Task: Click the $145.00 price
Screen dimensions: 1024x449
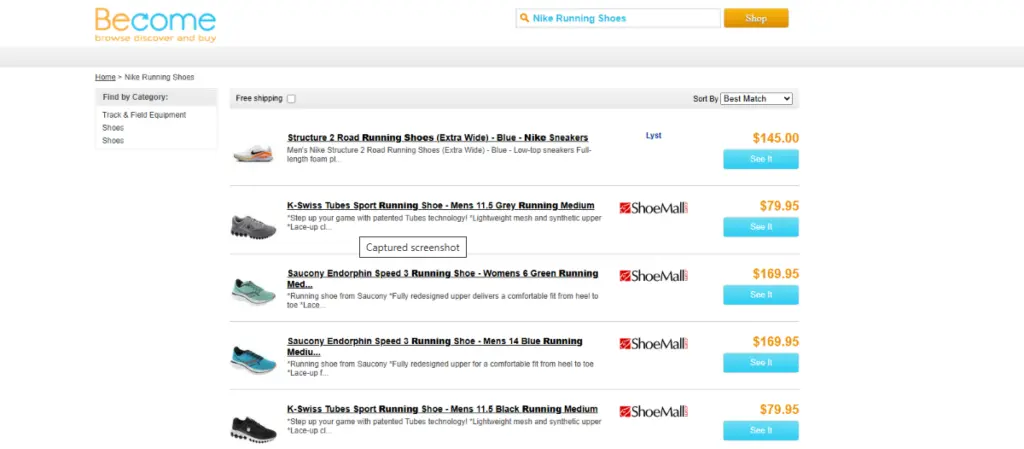Action: [x=776, y=138]
